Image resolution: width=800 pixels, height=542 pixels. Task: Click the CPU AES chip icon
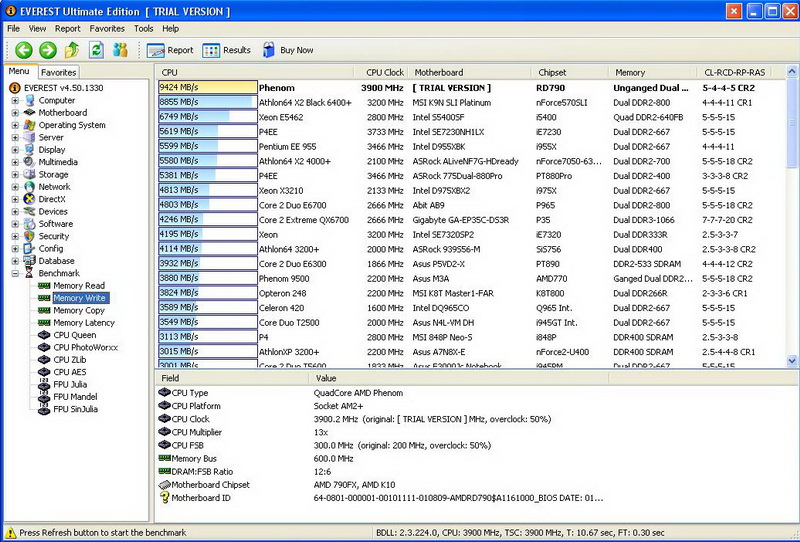tap(44, 372)
